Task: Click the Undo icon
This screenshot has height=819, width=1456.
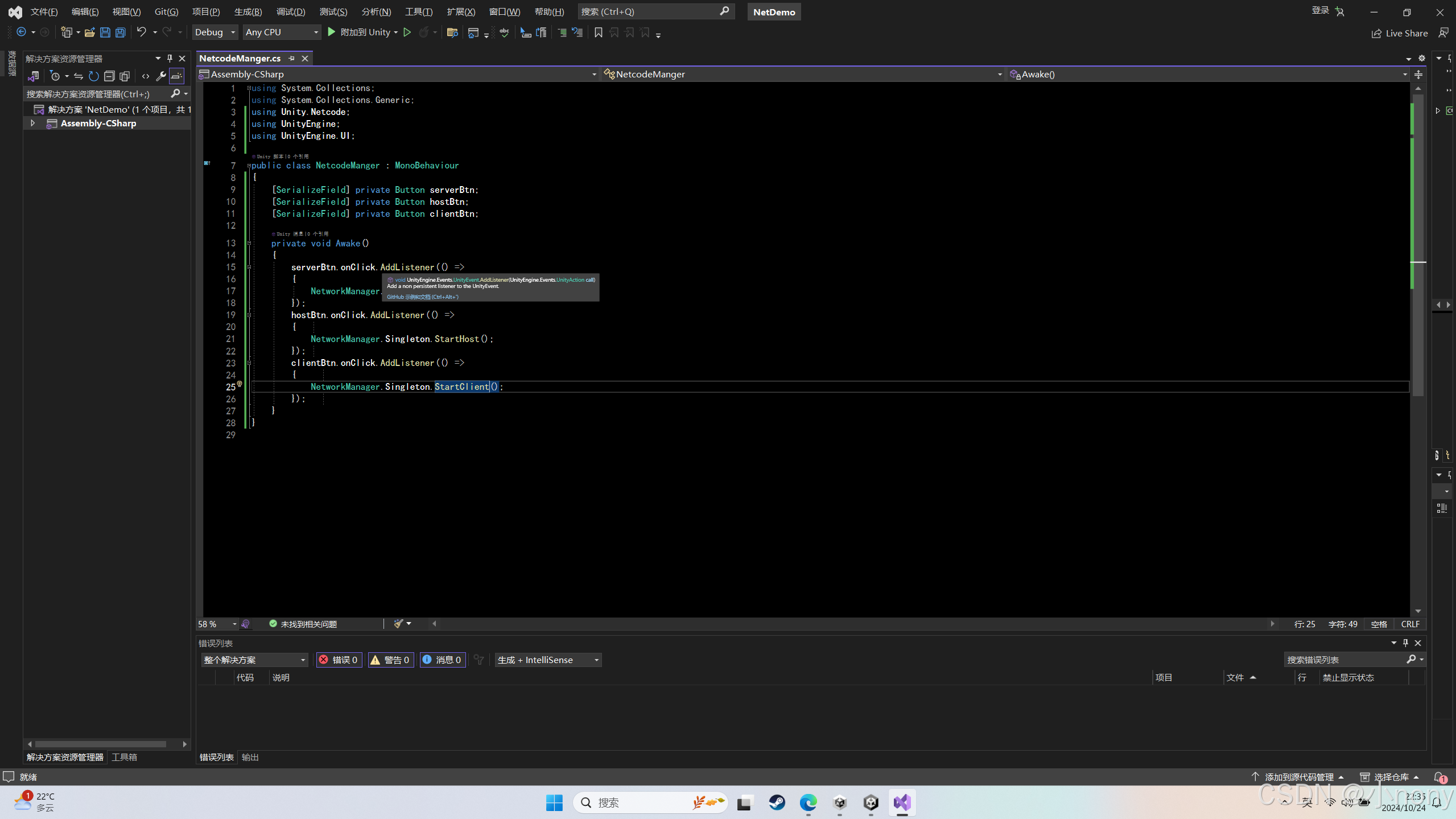Action: pos(142,32)
